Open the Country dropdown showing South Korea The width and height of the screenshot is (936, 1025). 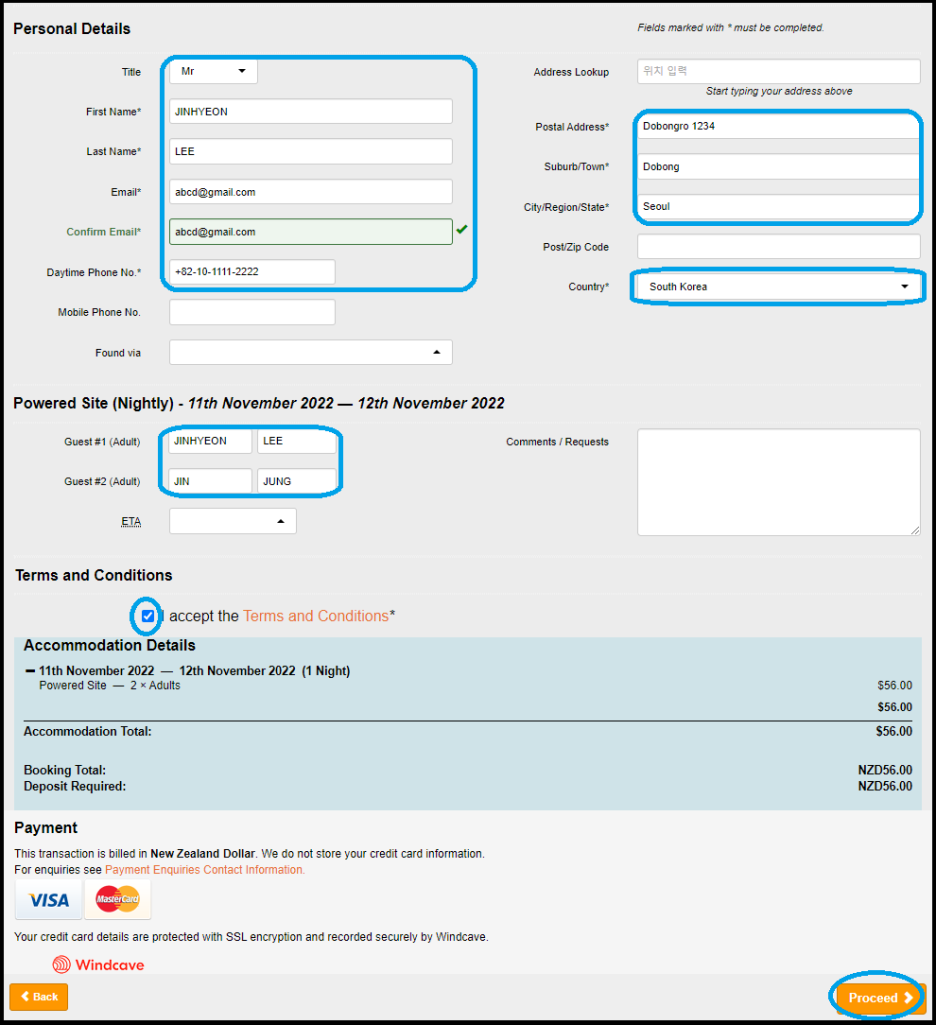click(x=778, y=287)
